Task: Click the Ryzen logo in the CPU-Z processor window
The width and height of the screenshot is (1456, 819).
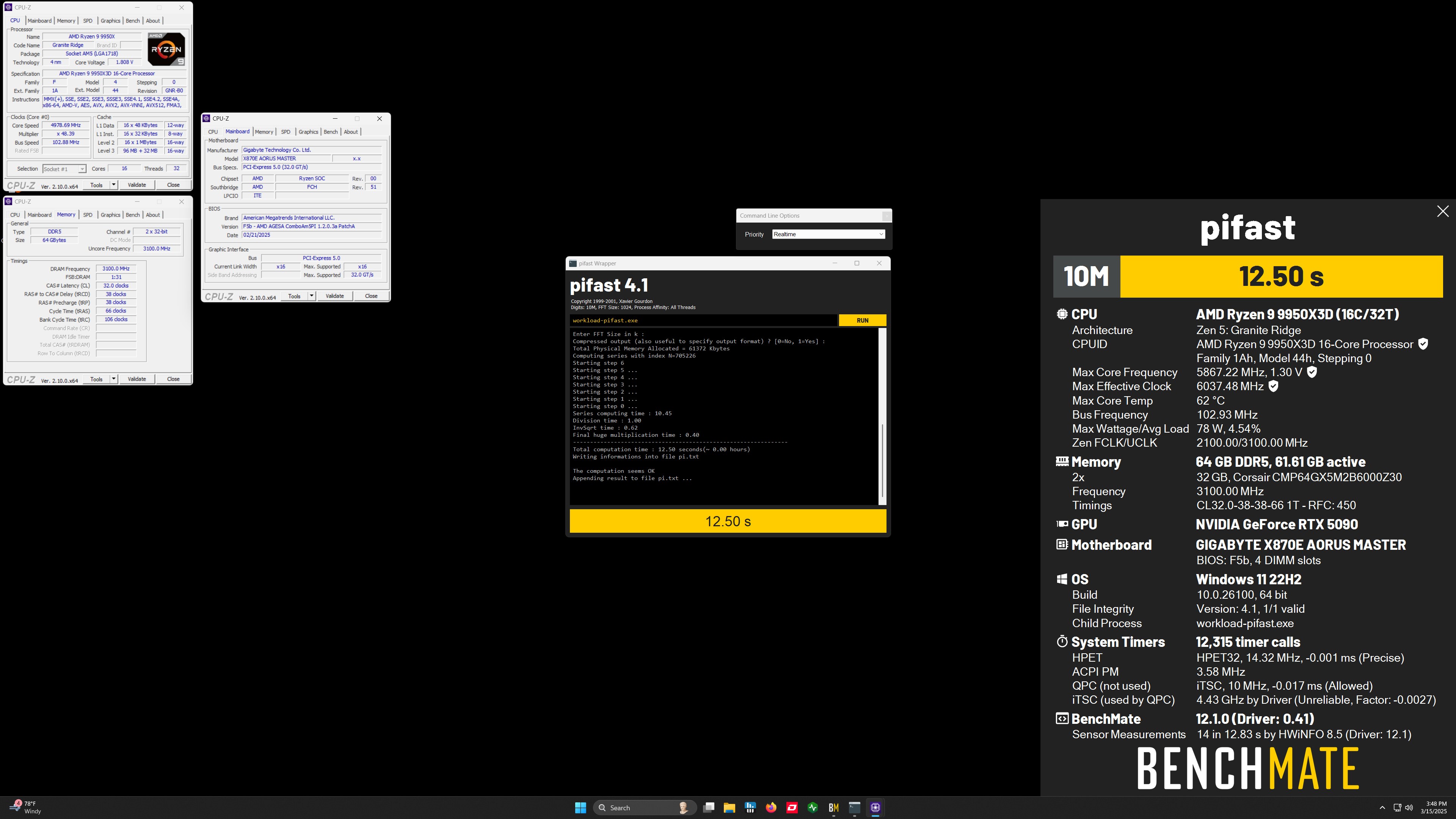Action: [166, 49]
